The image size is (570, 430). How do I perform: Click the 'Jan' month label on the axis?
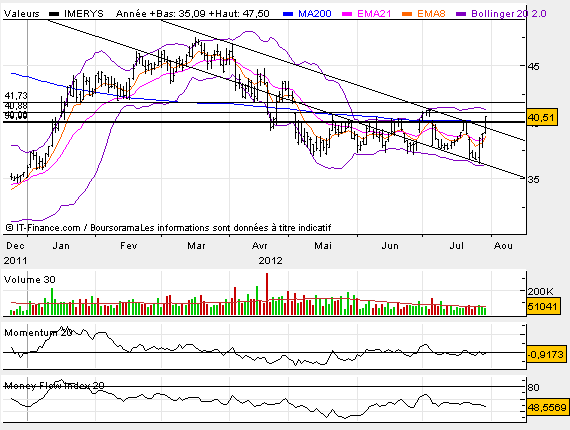click(61, 246)
